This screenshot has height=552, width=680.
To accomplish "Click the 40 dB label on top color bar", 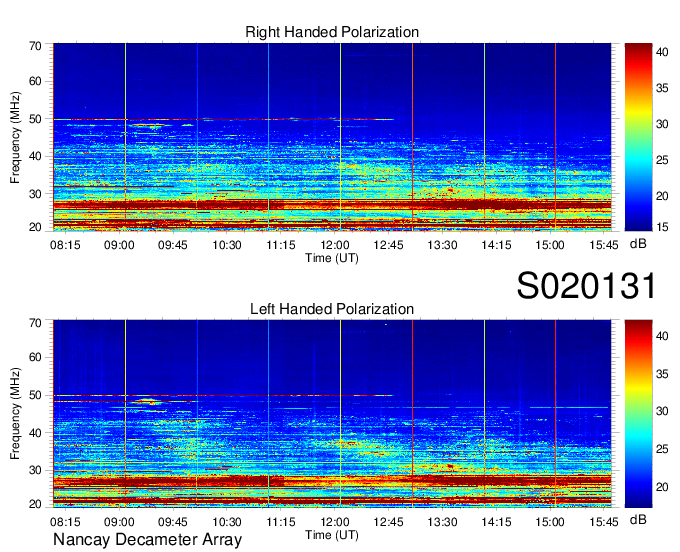I will point(662,52).
